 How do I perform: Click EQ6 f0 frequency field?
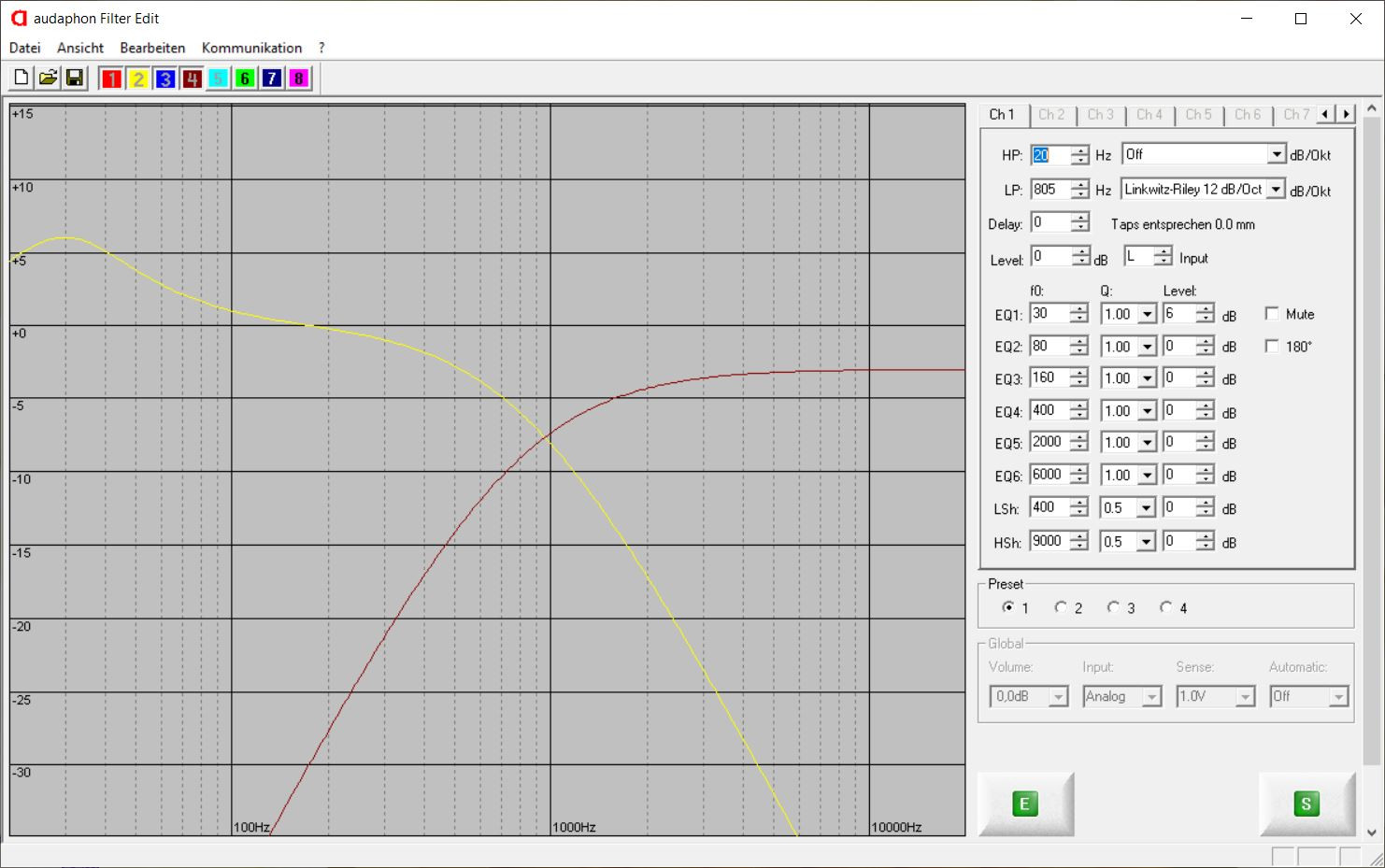(1049, 475)
